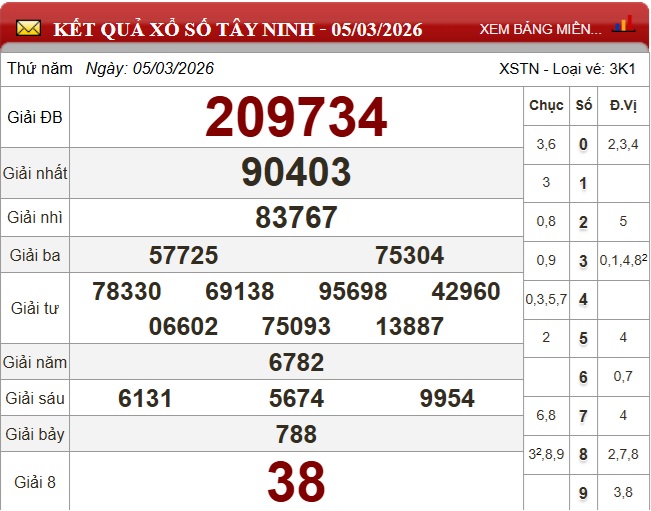Click seventh prize number 788

(296, 434)
